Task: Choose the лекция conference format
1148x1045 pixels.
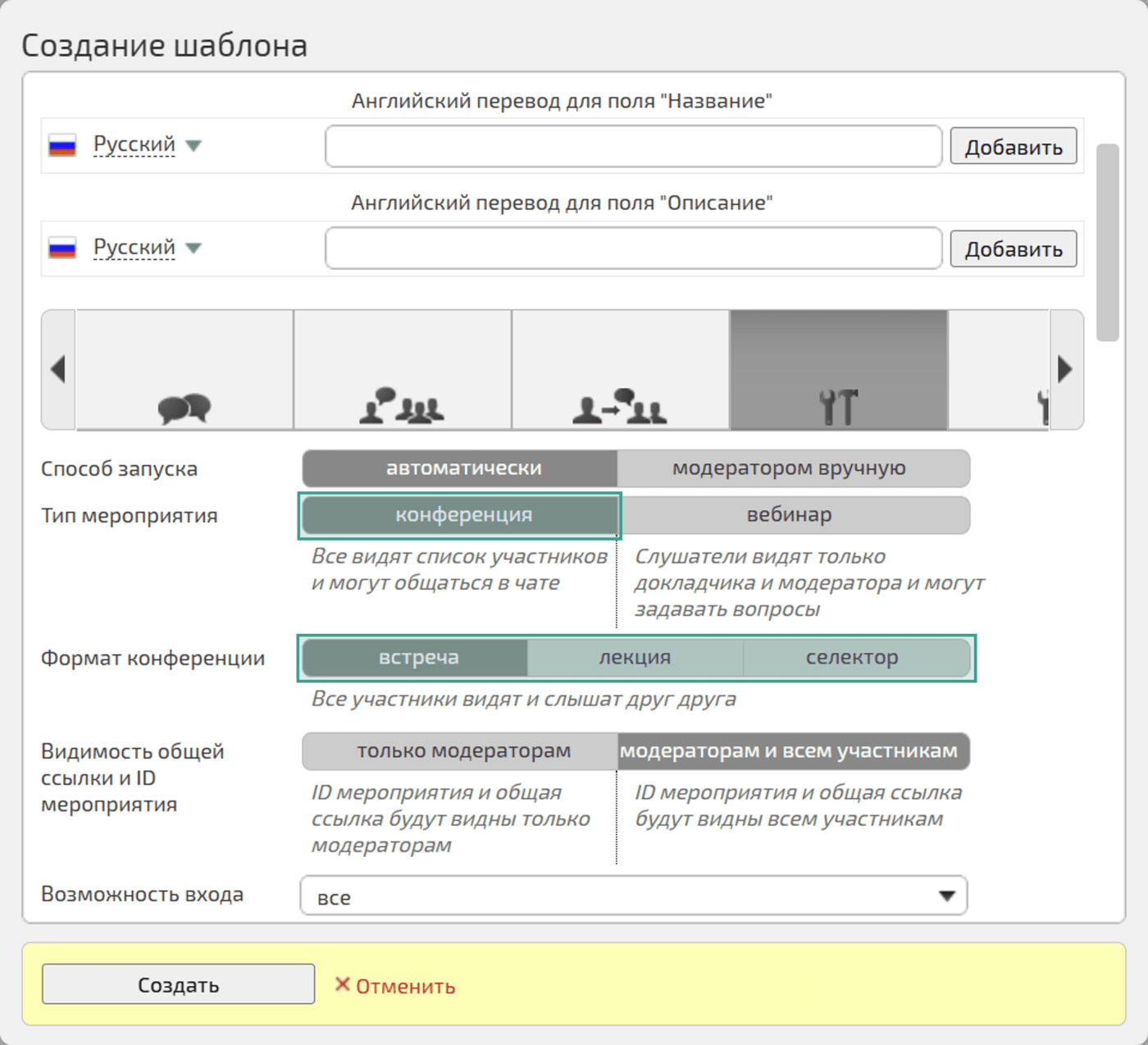Action: coord(635,658)
